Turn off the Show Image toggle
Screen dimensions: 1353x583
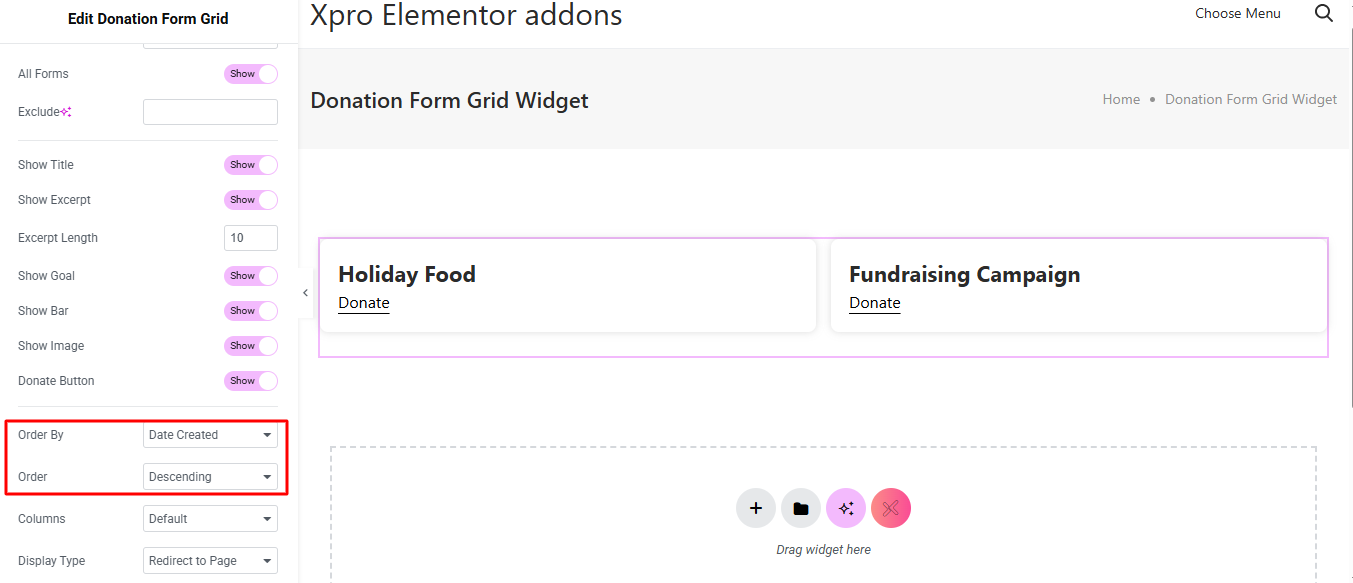[250, 346]
